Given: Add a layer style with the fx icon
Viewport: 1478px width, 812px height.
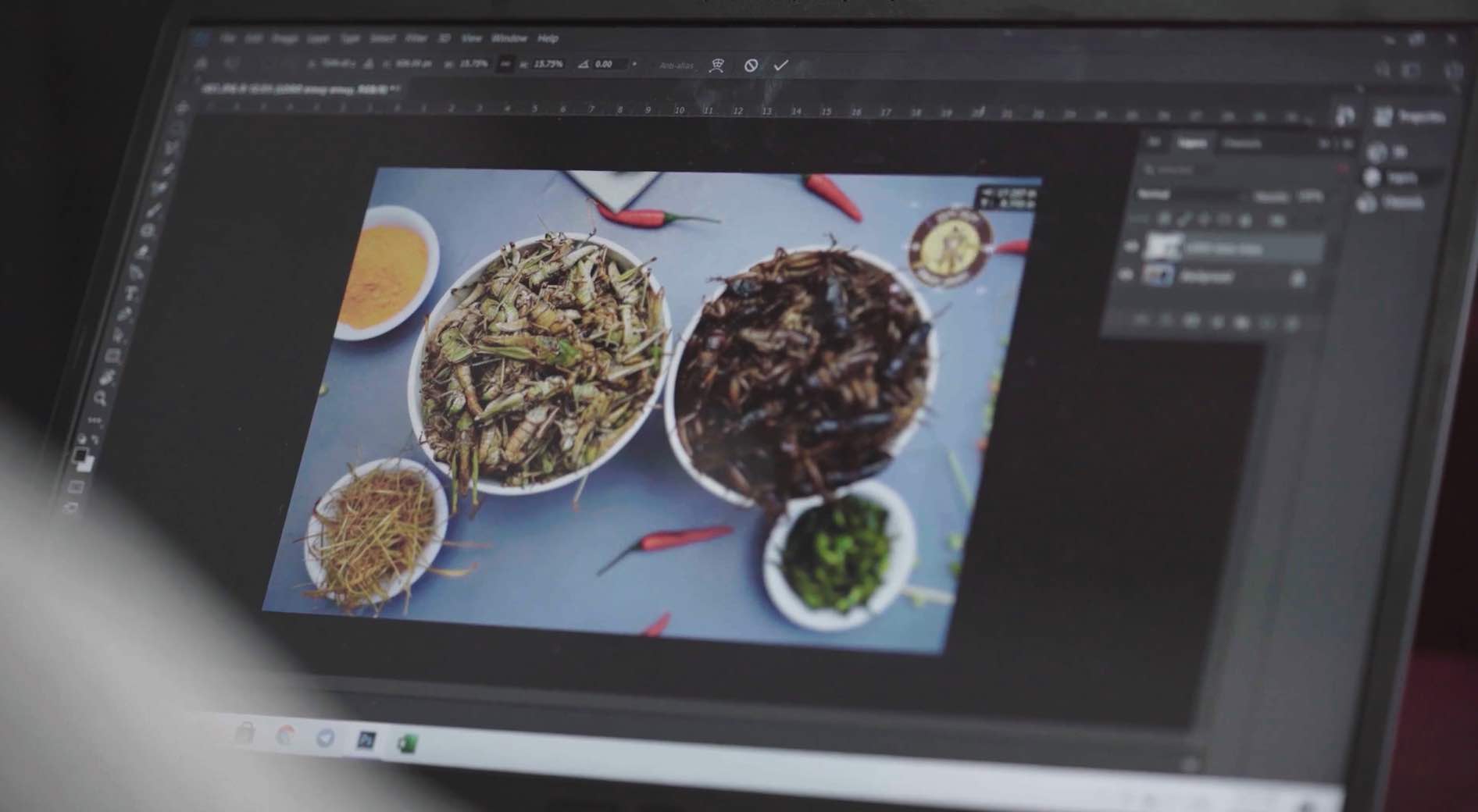Looking at the screenshot, I should pos(1166,321).
